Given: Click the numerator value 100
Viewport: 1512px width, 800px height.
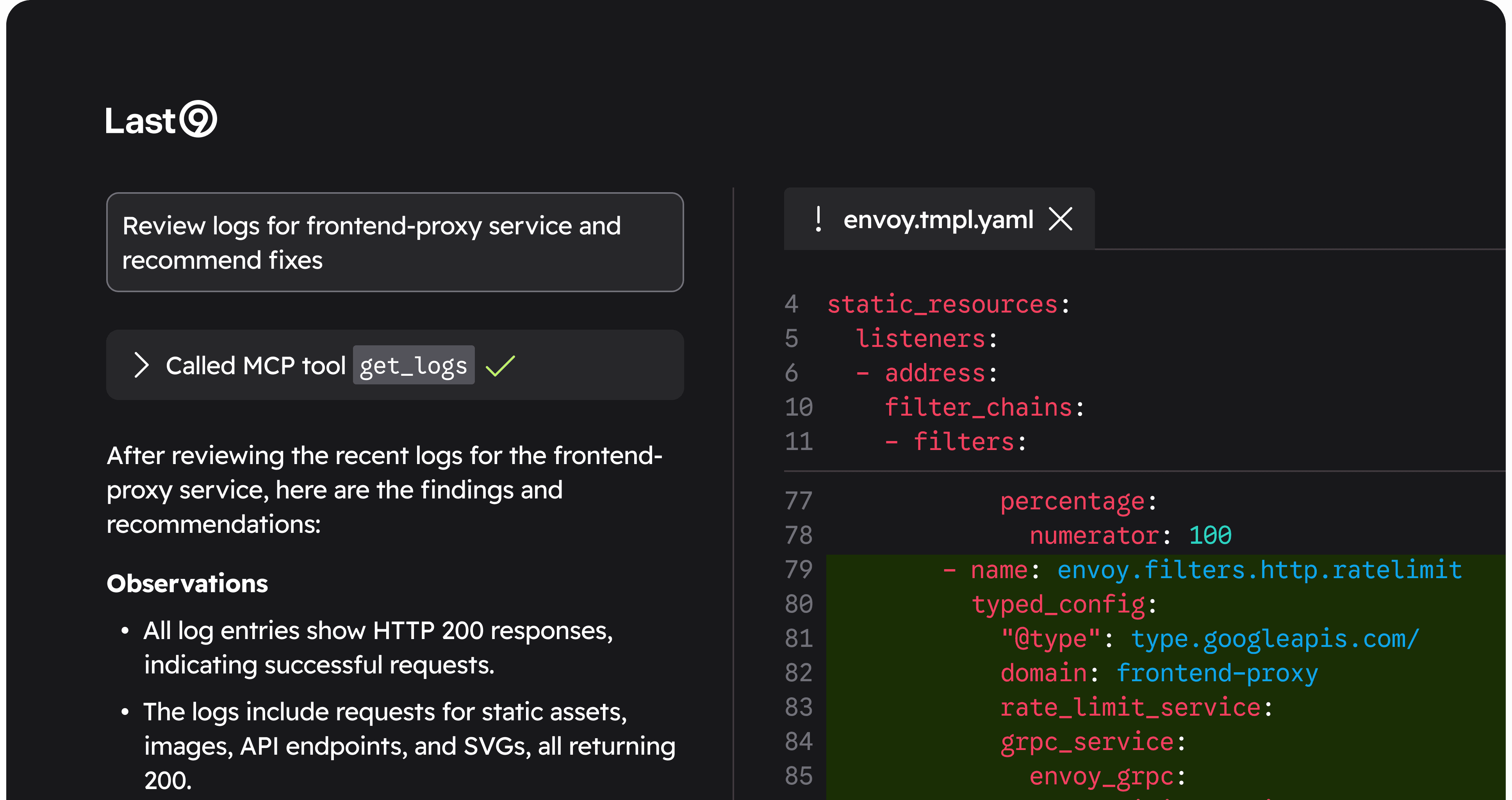Looking at the screenshot, I should (1210, 535).
